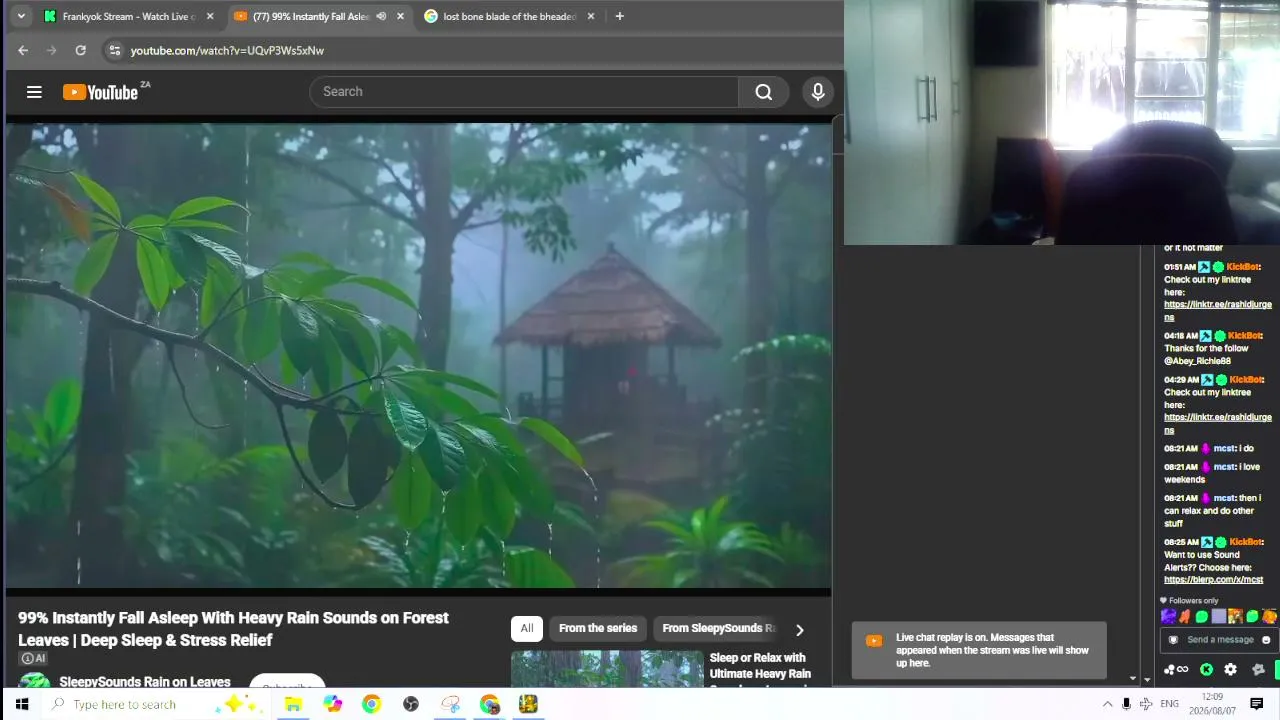
Task: Close the Frankyok Stream tab
Action: pos(209,16)
